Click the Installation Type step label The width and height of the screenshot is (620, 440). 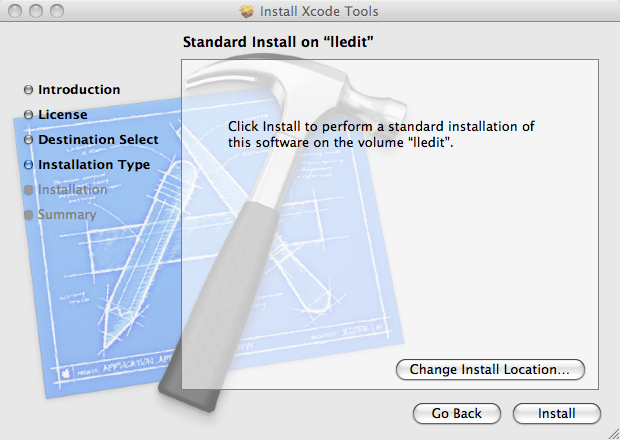pyautogui.click(x=94, y=165)
